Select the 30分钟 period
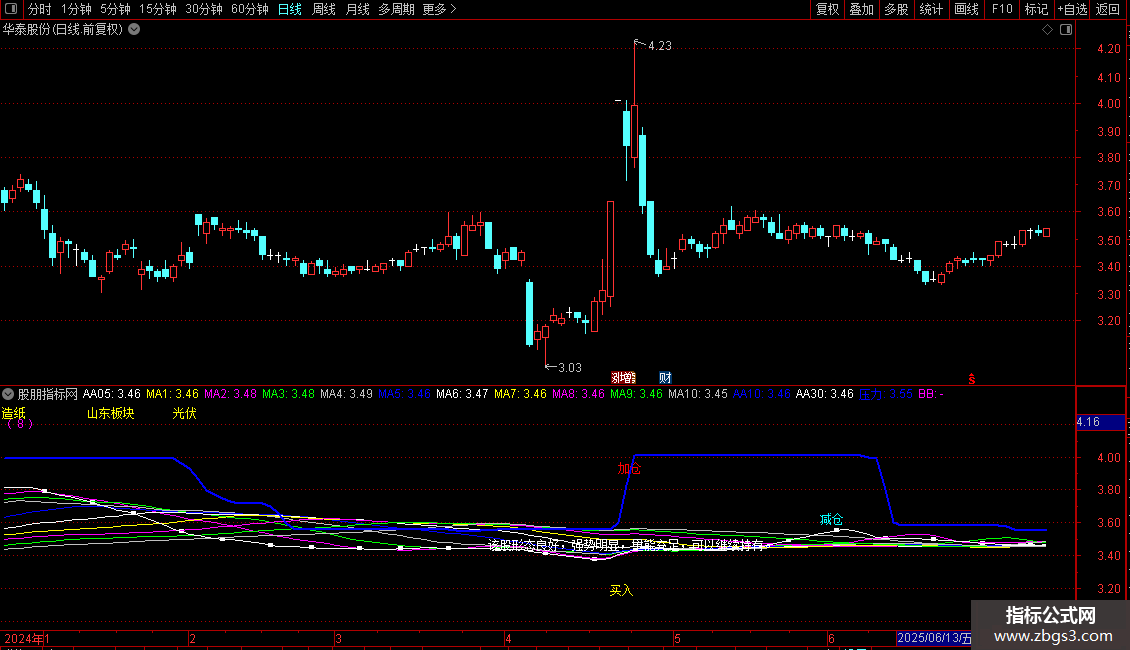 coord(204,9)
